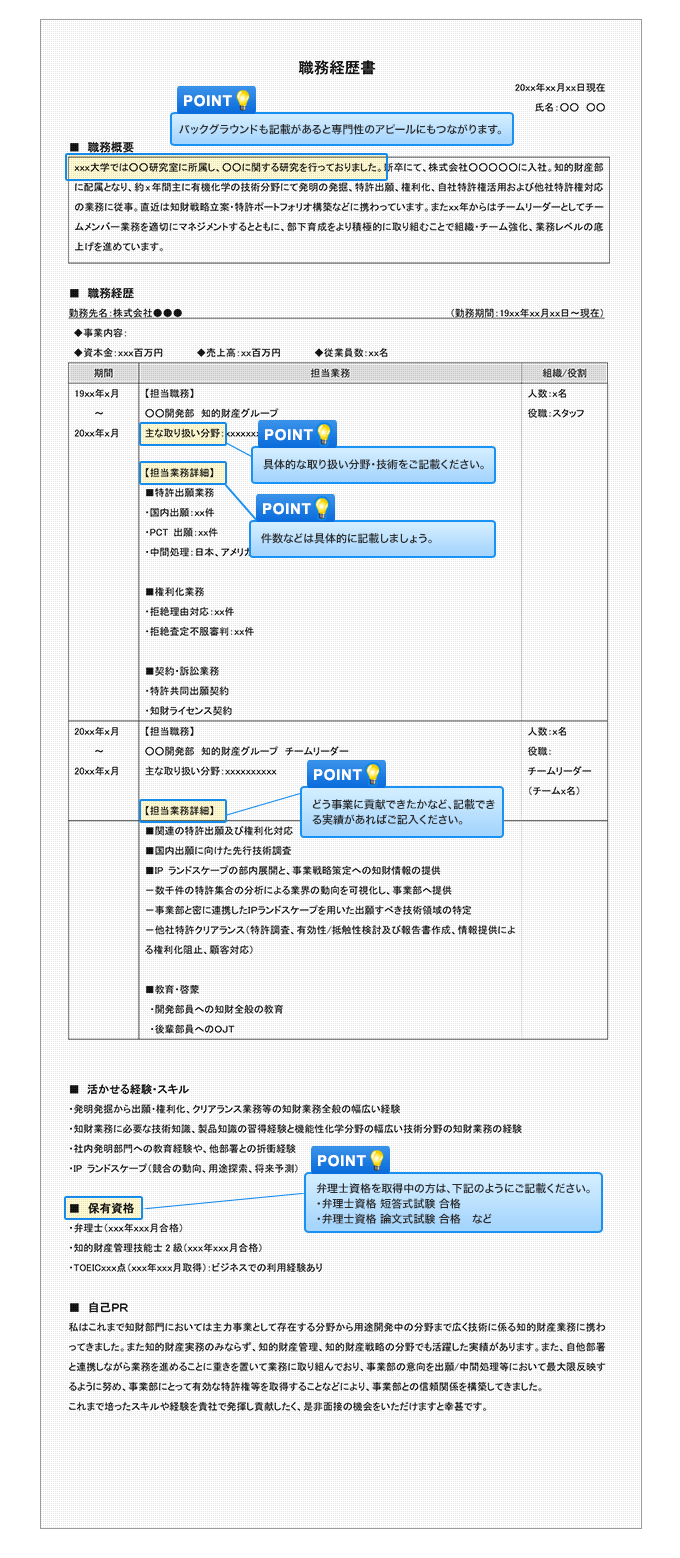Click 【担当業務詳細】 highlight above 特許出願業務

click(182, 472)
